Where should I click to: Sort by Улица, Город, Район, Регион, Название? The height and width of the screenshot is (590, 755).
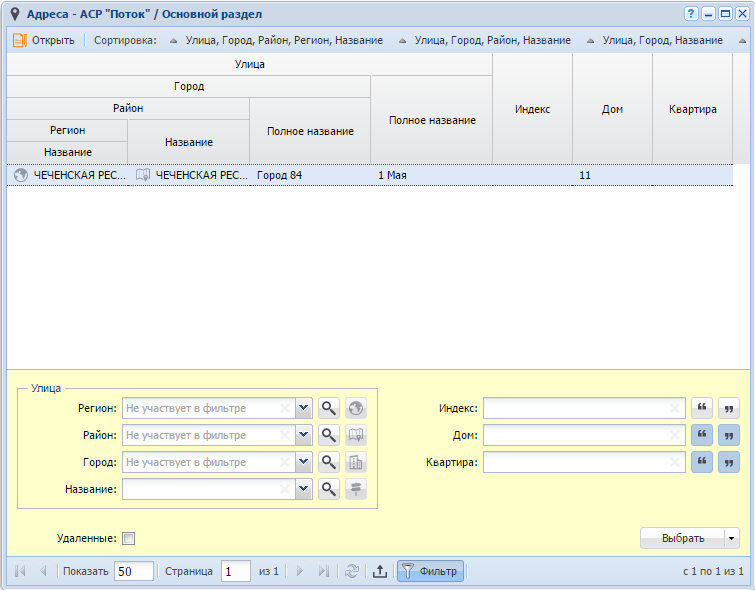click(276, 40)
